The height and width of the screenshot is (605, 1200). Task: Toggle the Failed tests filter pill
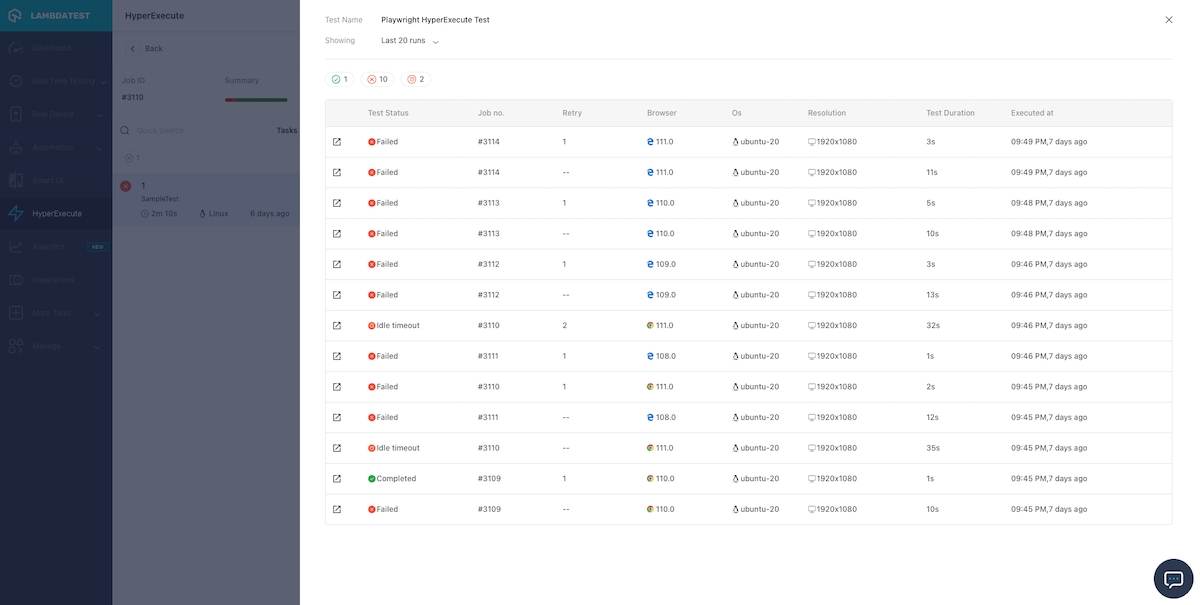coord(377,78)
